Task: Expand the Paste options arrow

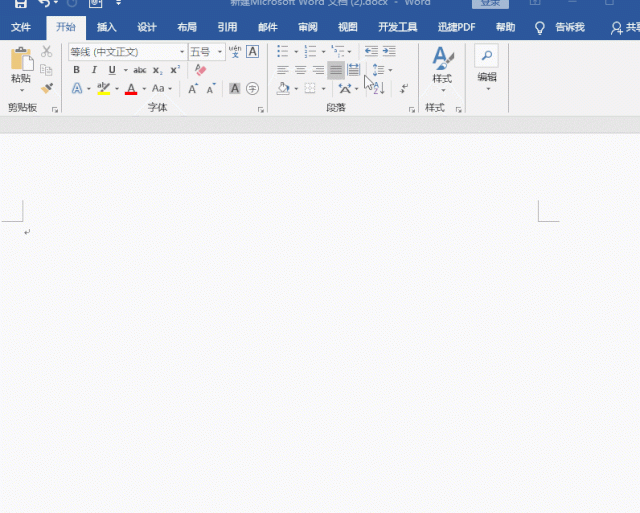Action: 22,90
